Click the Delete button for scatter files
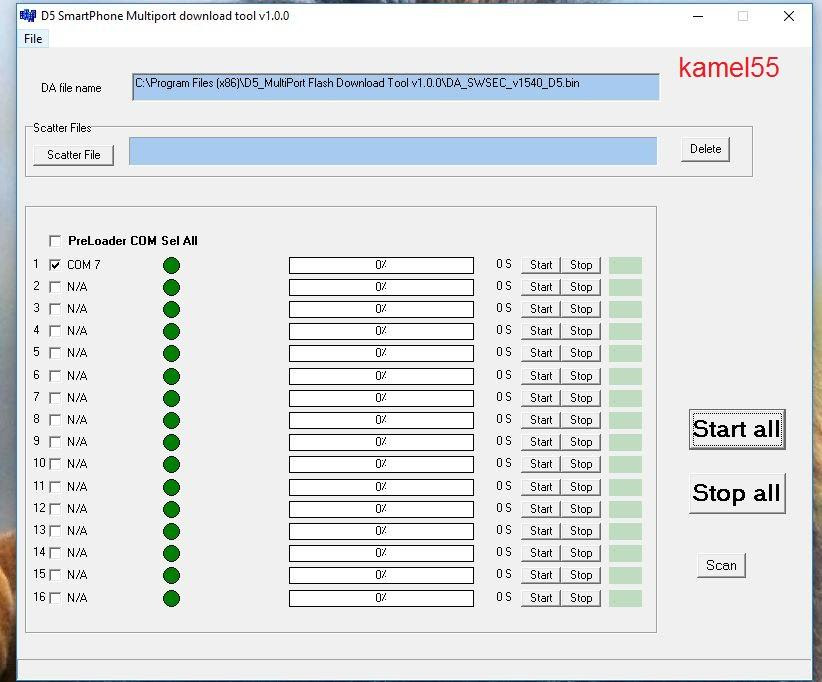The width and height of the screenshot is (822, 682). coord(705,149)
